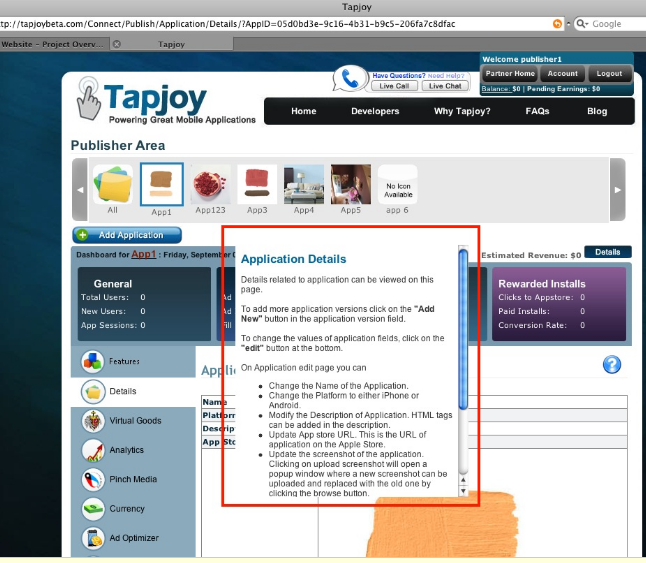Advance app carousel with right arrow

[x=617, y=189]
